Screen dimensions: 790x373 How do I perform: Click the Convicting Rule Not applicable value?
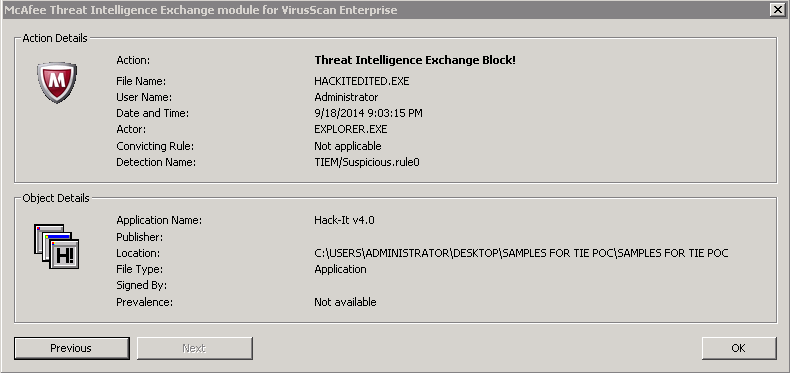click(348, 146)
